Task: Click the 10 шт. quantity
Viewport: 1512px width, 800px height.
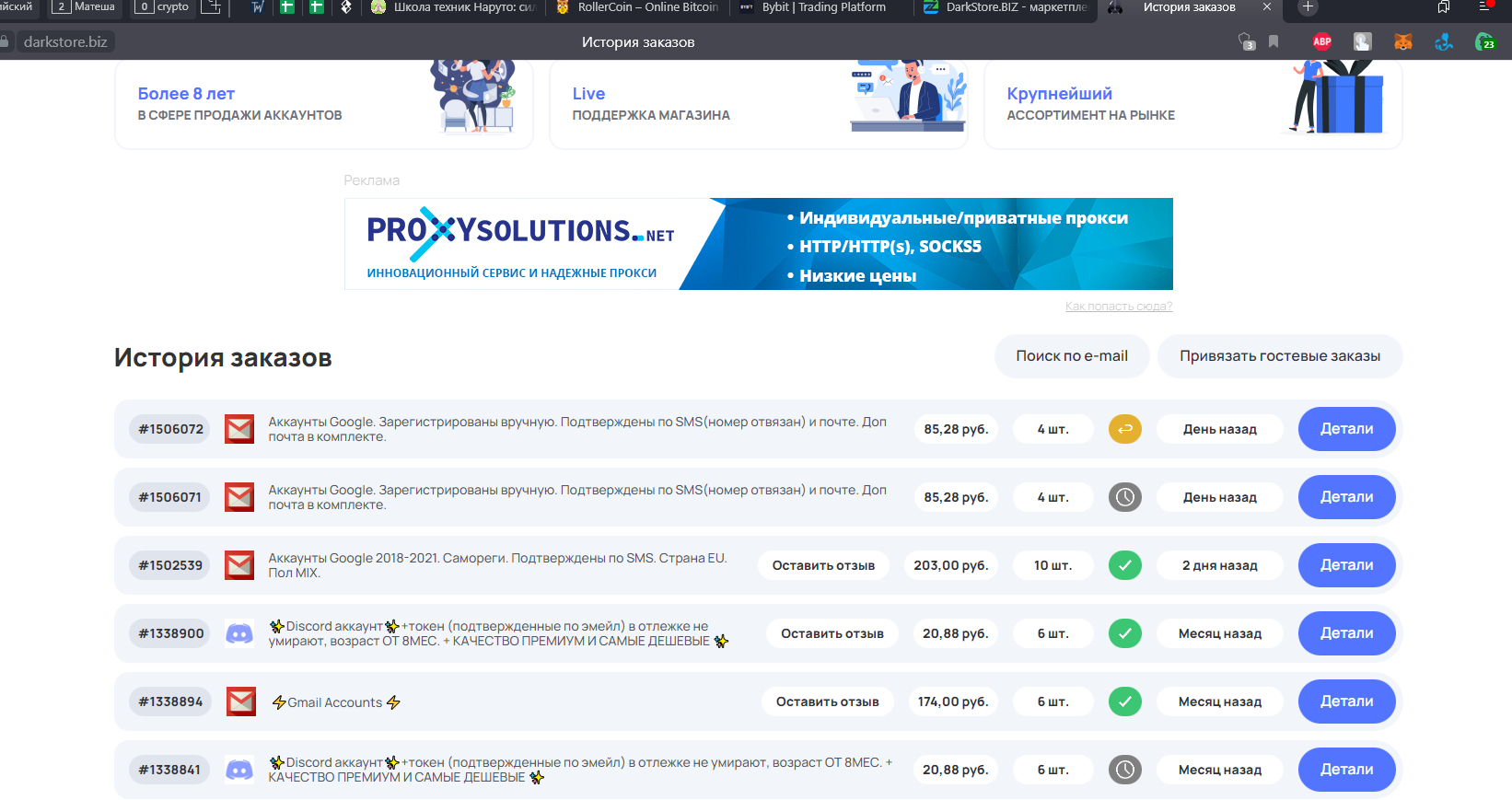Action: [x=1053, y=565]
